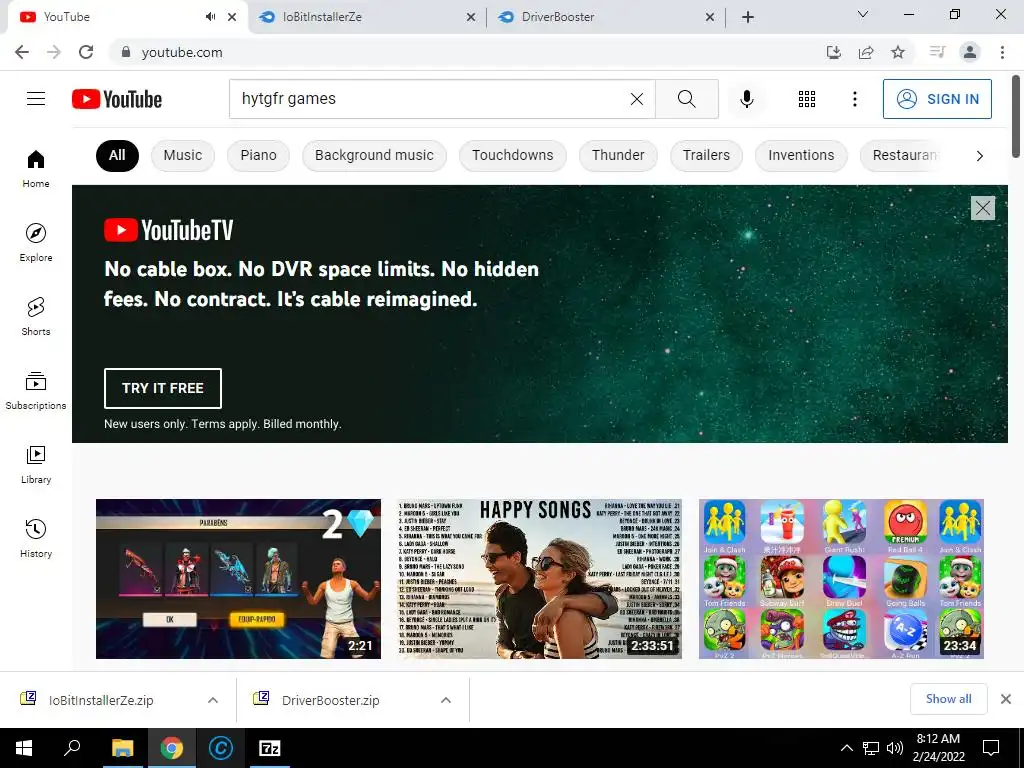Select the Background music chip
The width and height of the screenshot is (1024, 768).
click(374, 155)
